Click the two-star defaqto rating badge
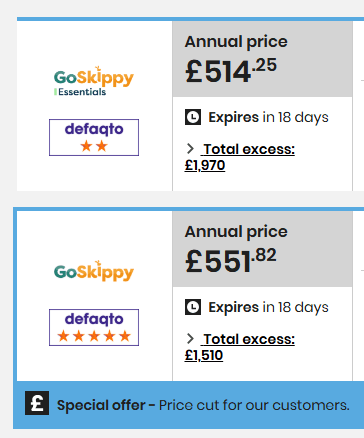 pos(94,137)
